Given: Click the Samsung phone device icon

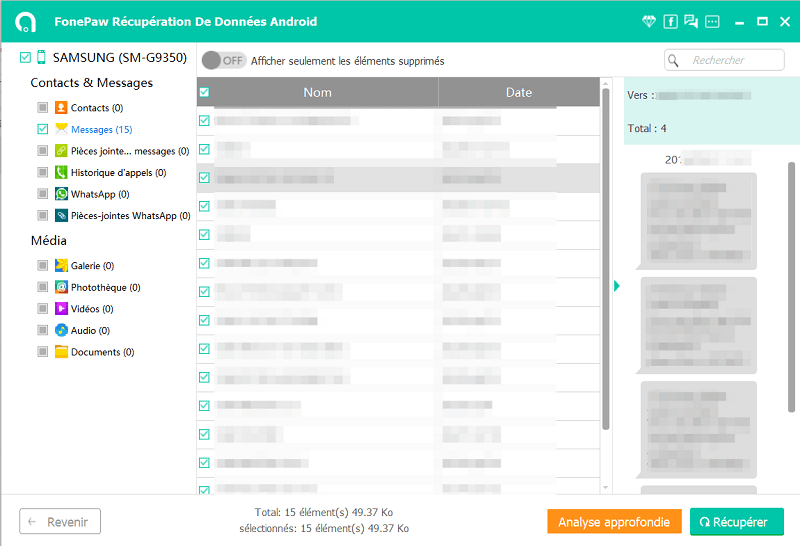Looking at the screenshot, I should [x=41, y=57].
